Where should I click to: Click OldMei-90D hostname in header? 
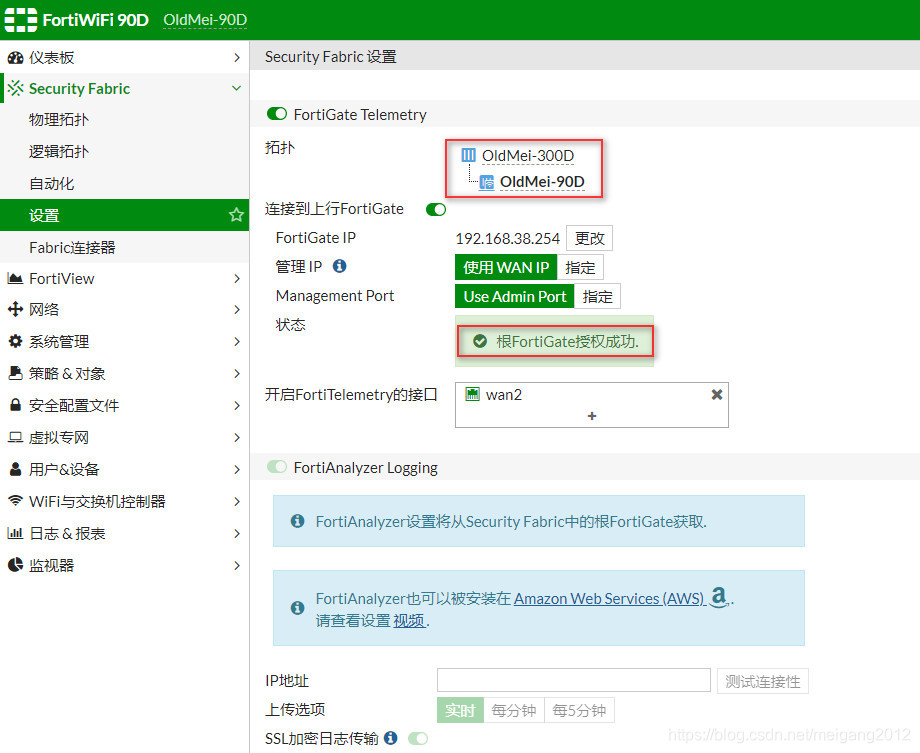(205, 20)
